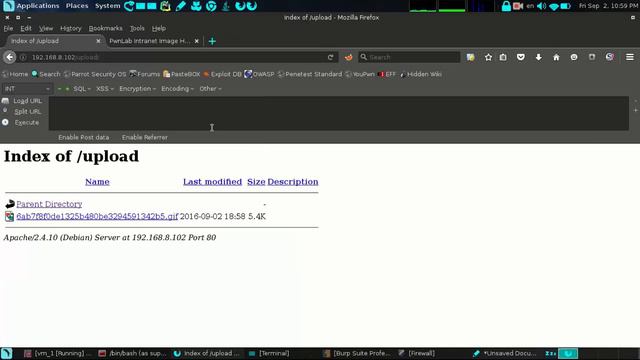Sort listing by Description column
Screen dimensions: 640x360
(293, 182)
